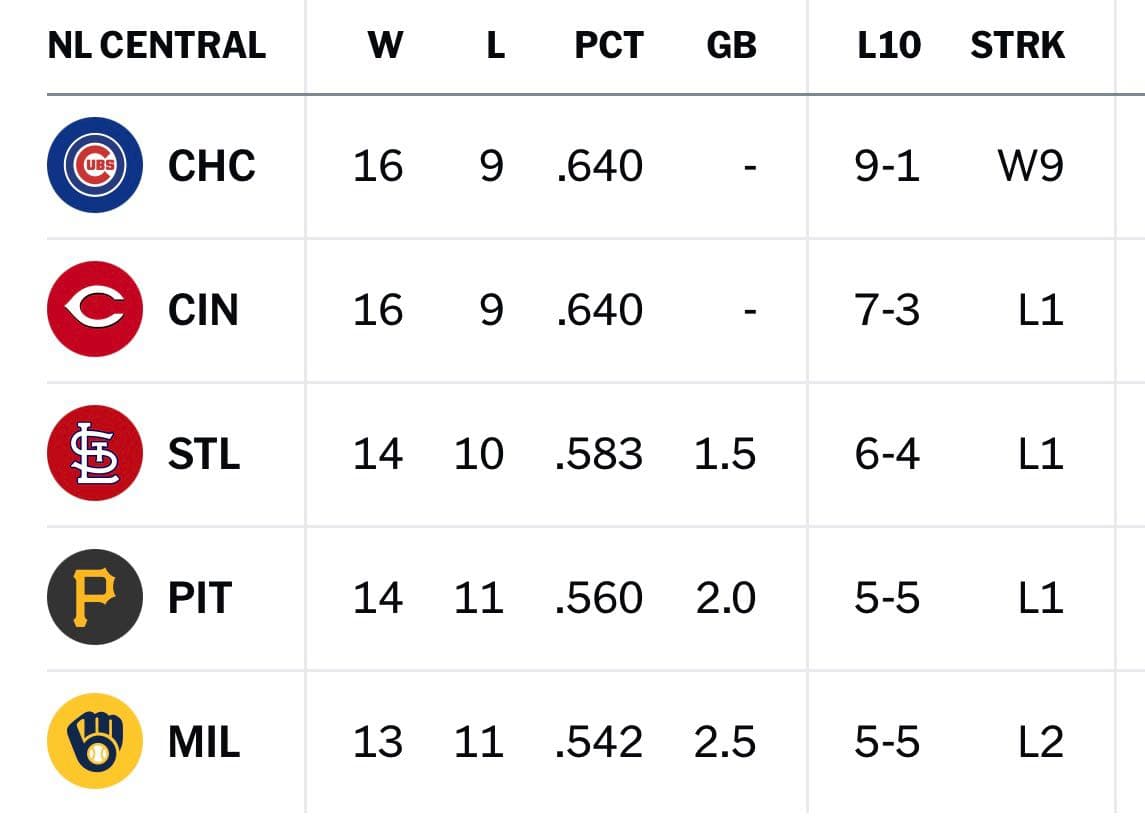Click the Milwaukee Brewers glove logo
This screenshot has width=1145, height=828.
95,740
